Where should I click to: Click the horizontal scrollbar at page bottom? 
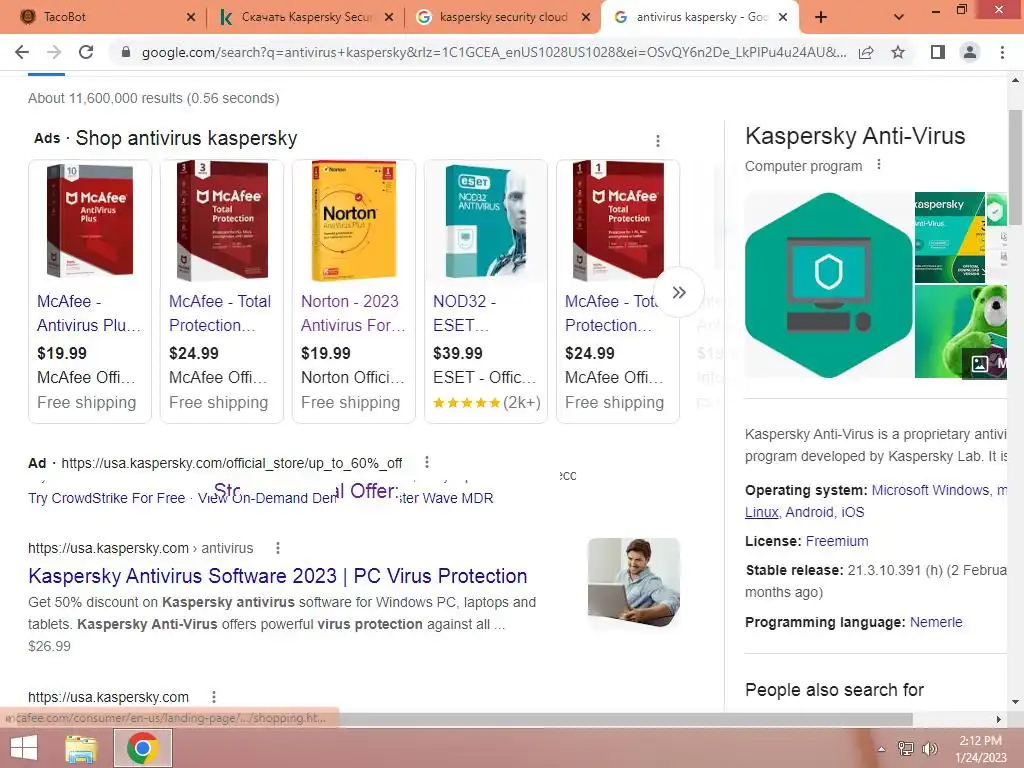pos(457,719)
